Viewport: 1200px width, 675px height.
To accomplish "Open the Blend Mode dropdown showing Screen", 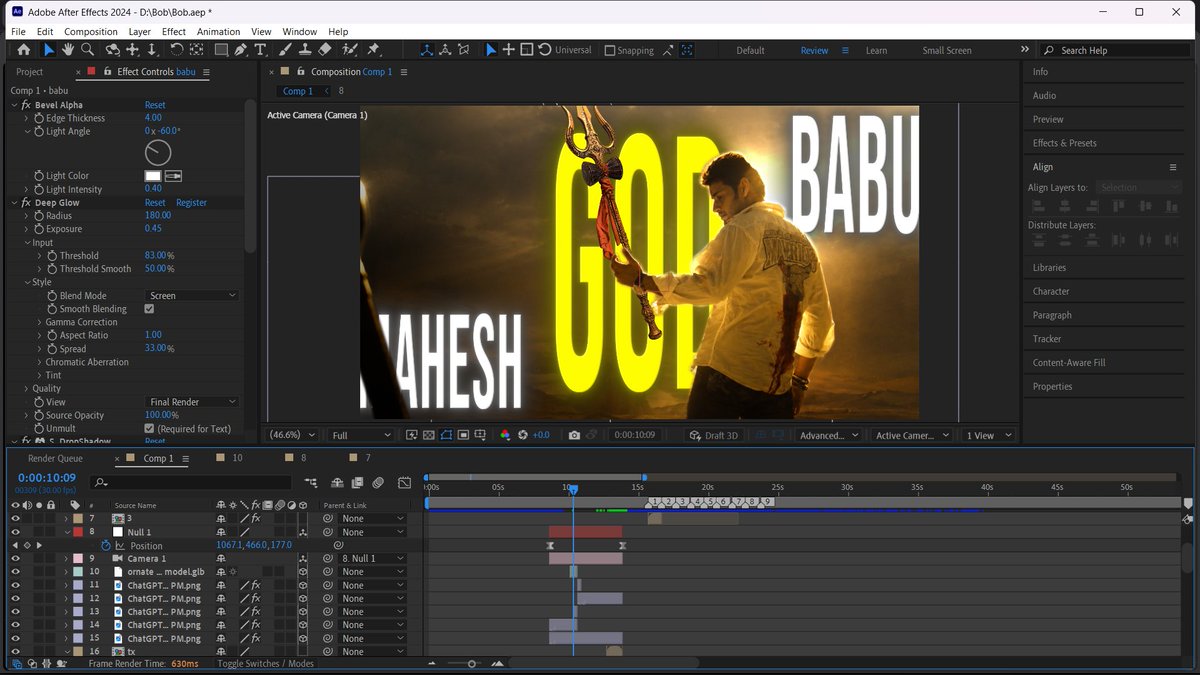I will point(192,296).
